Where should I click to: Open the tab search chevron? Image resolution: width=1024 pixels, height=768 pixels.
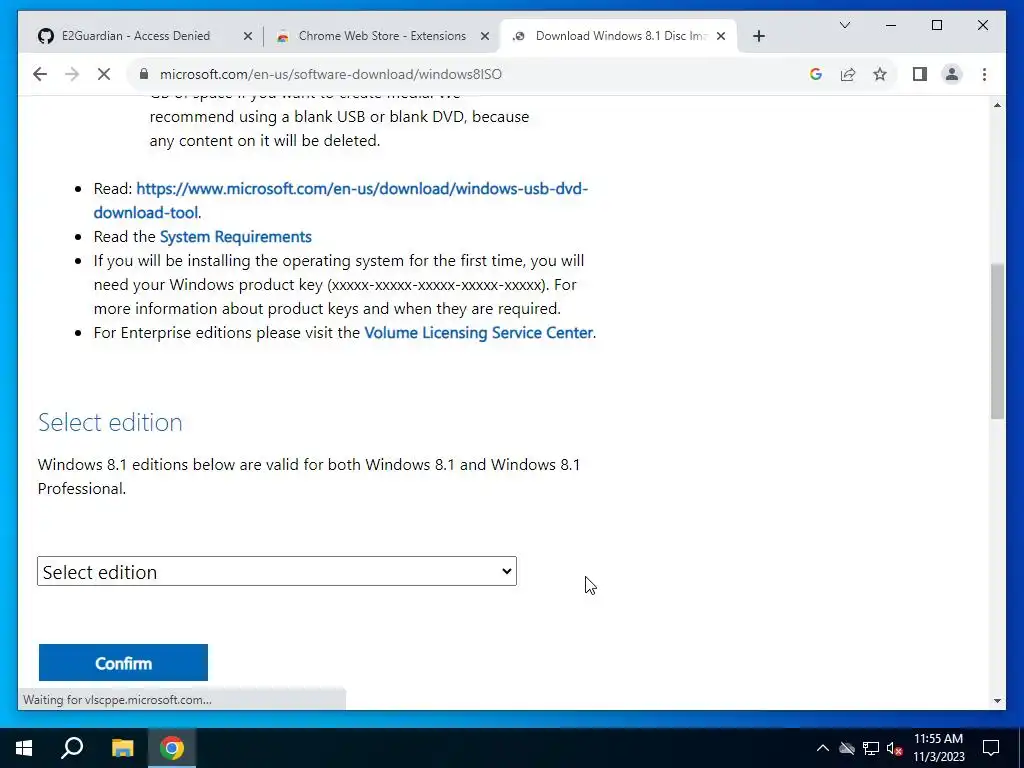point(844,25)
